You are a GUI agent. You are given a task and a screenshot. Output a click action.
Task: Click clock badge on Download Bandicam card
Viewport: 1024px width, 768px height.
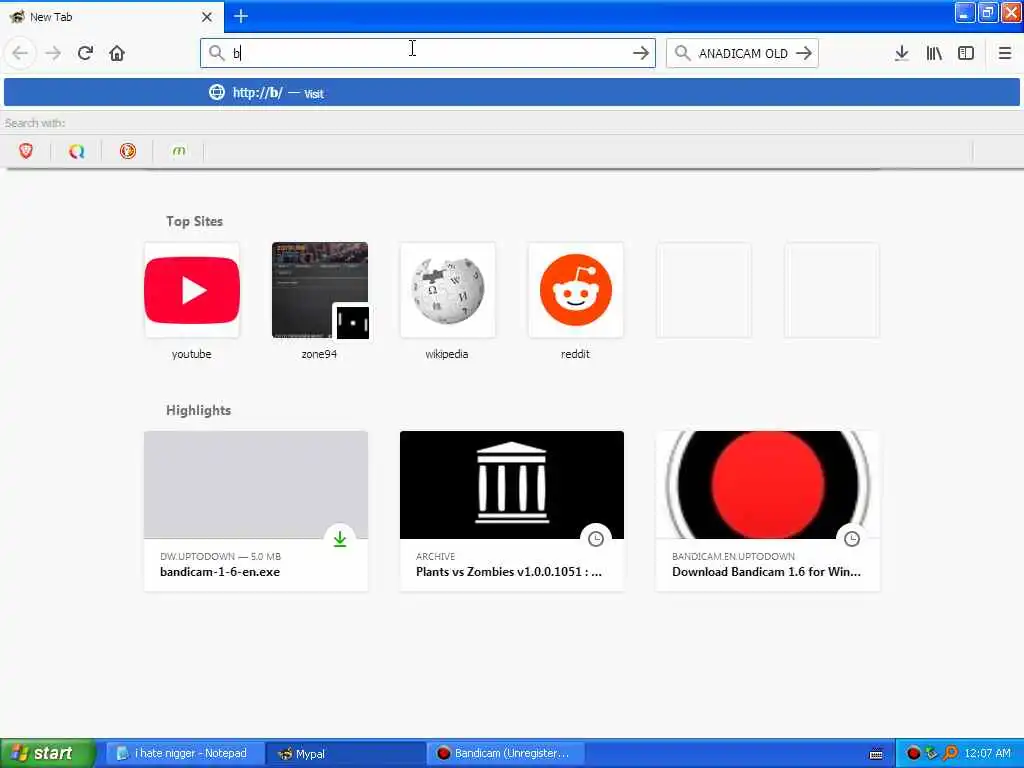(x=852, y=539)
